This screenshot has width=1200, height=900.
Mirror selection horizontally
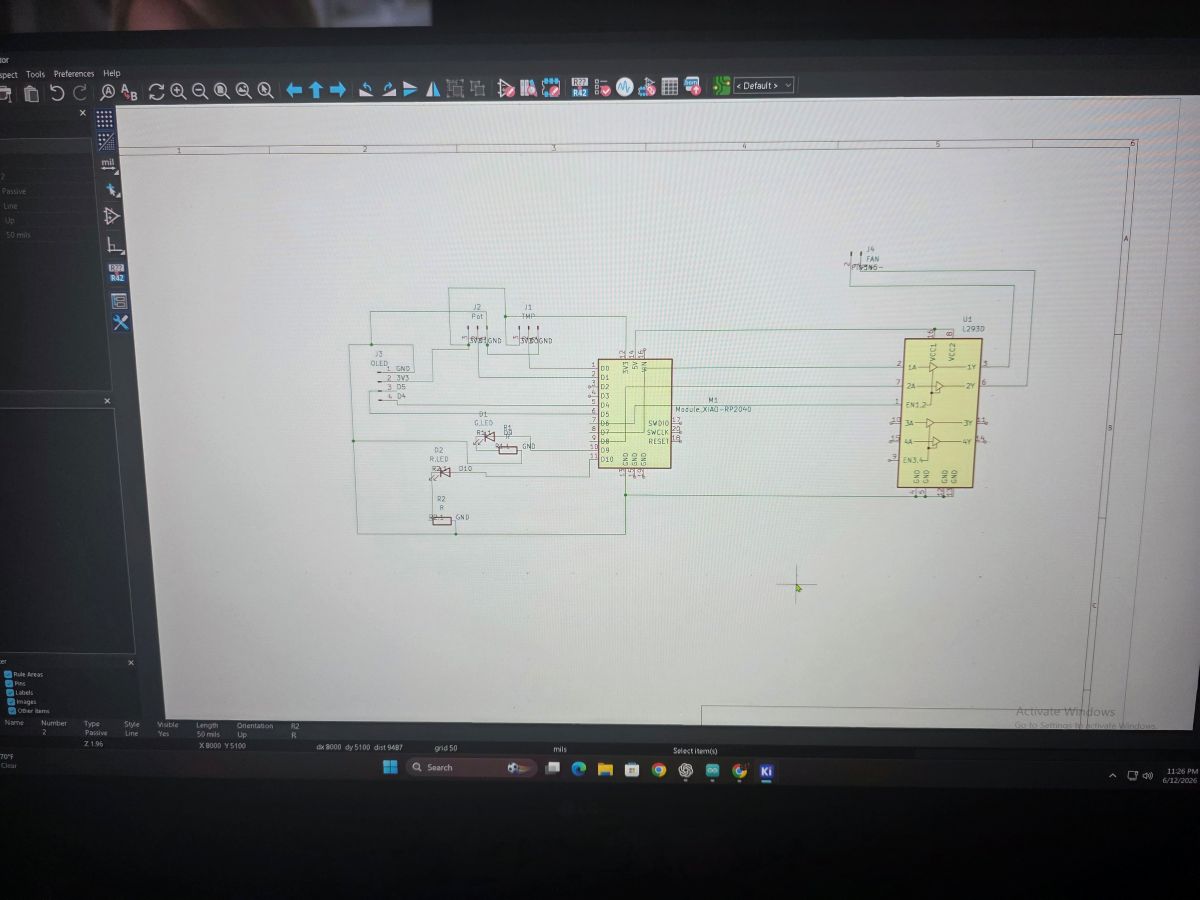433,89
